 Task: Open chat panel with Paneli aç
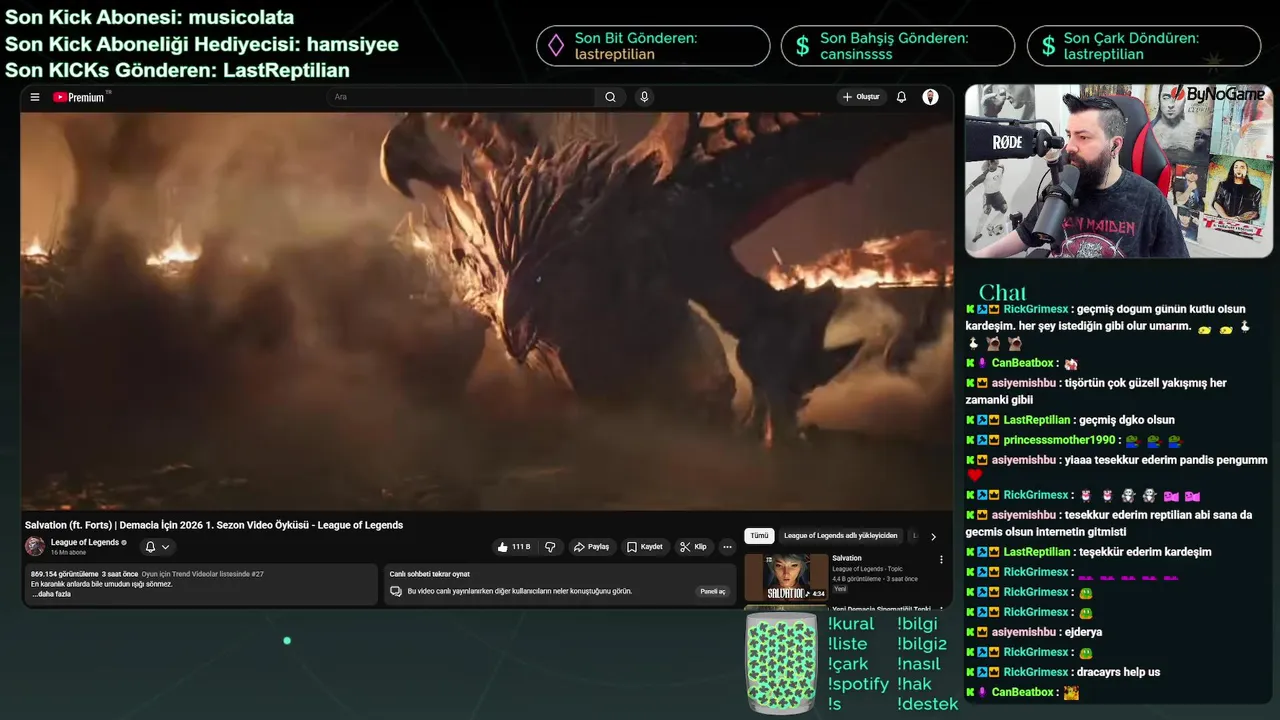coord(712,591)
